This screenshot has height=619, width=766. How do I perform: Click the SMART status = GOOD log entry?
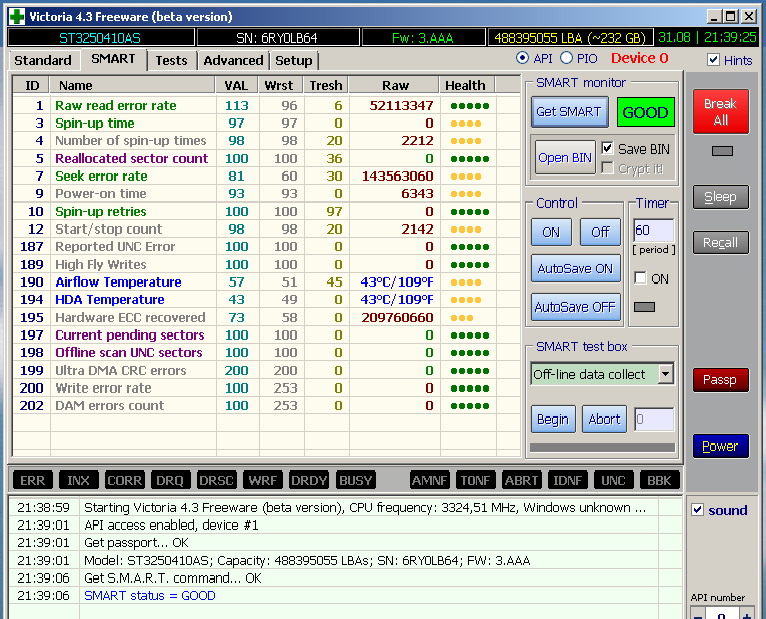149,596
